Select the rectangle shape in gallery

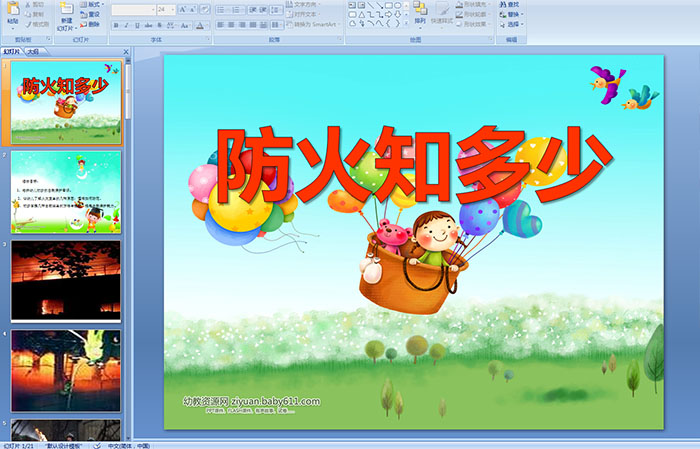(x=389, y=5)
